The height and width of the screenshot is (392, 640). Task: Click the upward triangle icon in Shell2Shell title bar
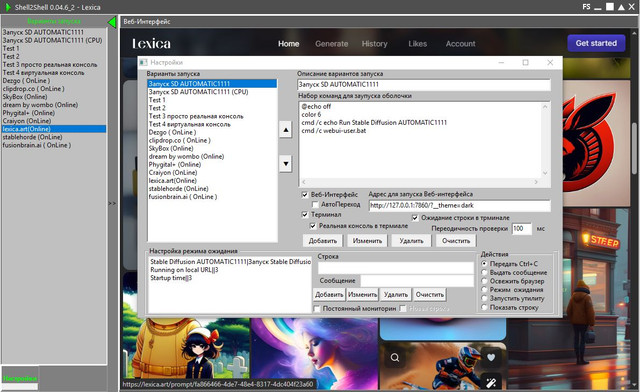621,7
